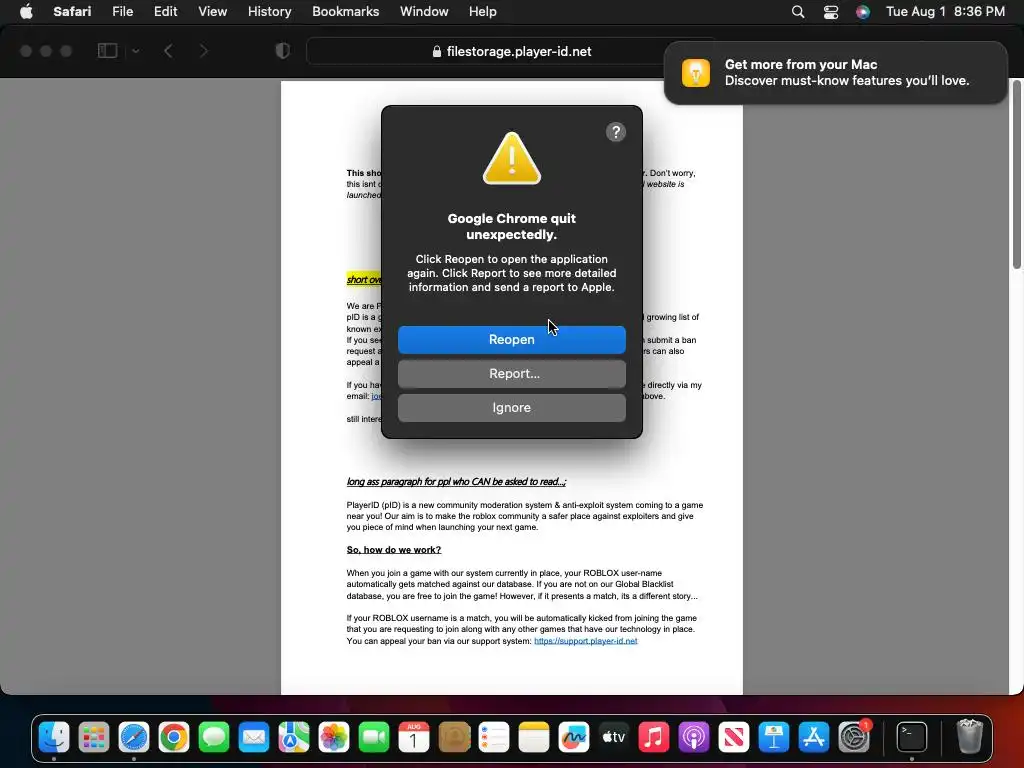
Task: Open the File menu
Action: coord(123,11)
